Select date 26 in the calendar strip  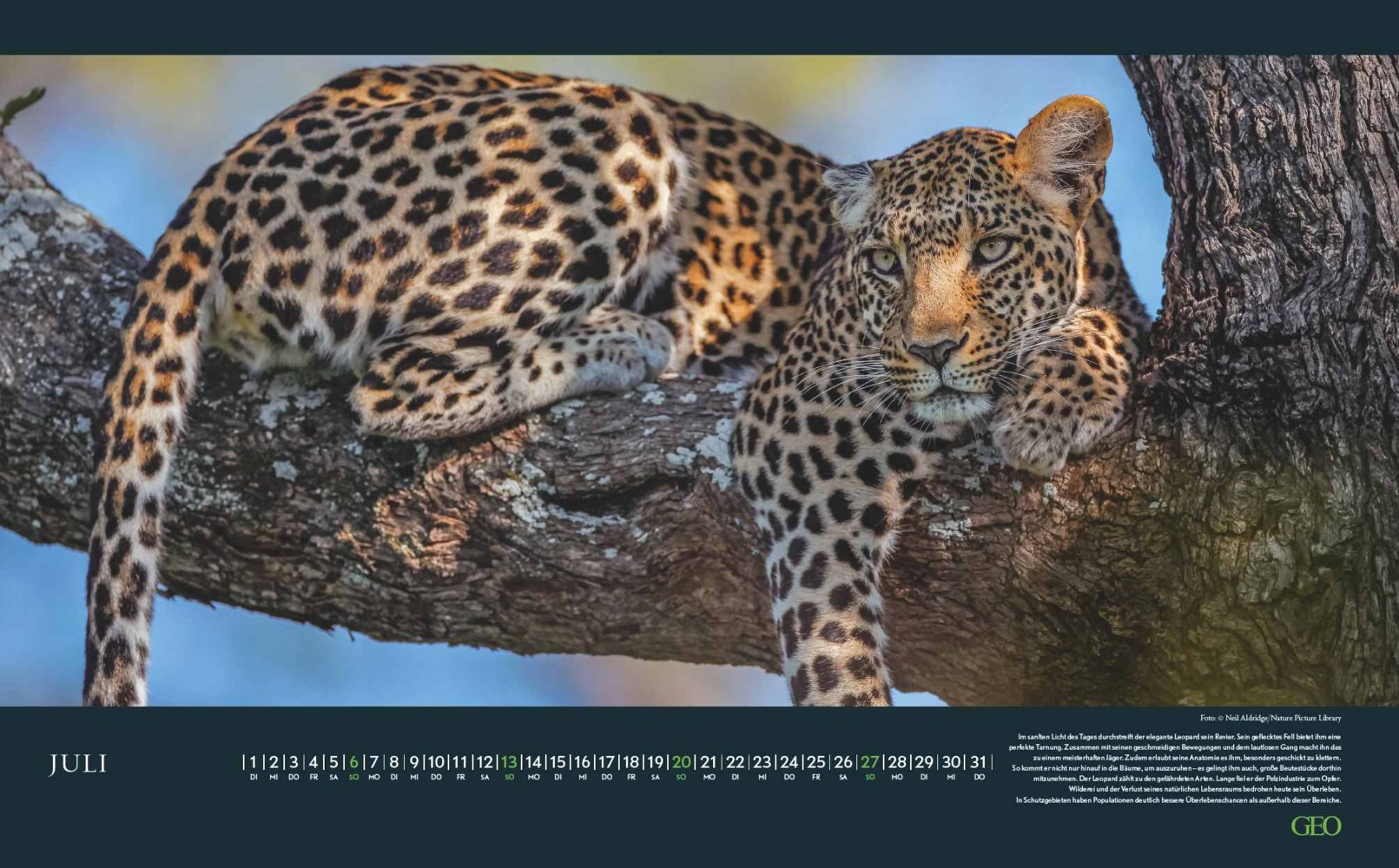(843, 762)
